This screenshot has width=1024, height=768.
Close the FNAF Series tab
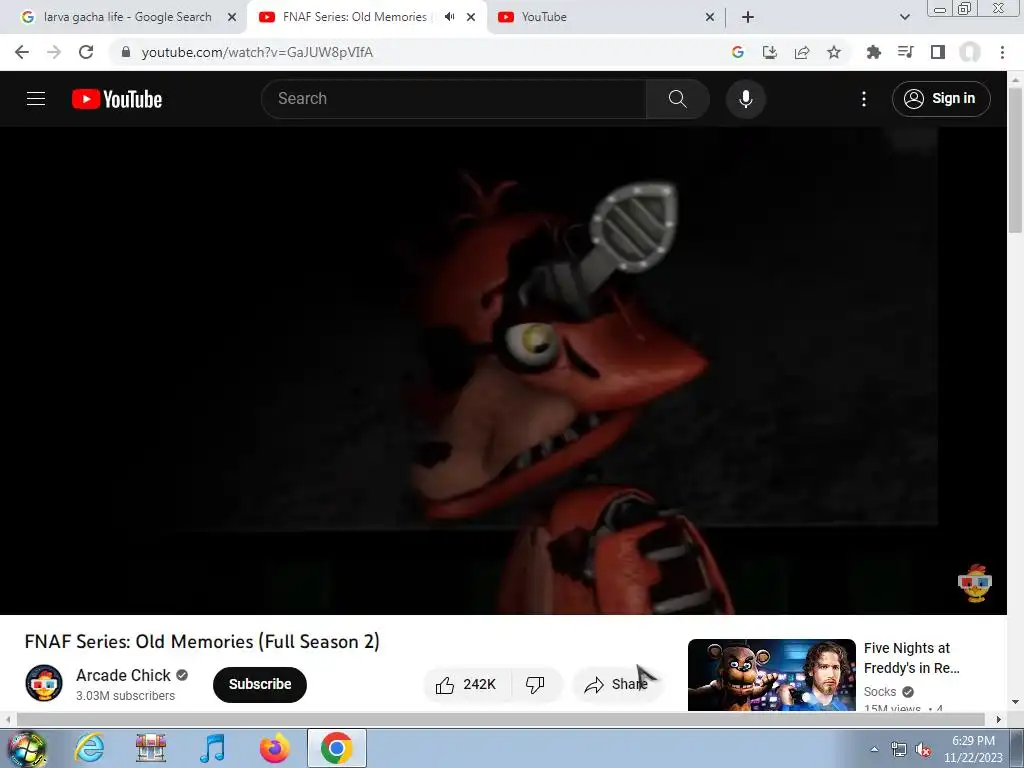click(x=471, y=17)
